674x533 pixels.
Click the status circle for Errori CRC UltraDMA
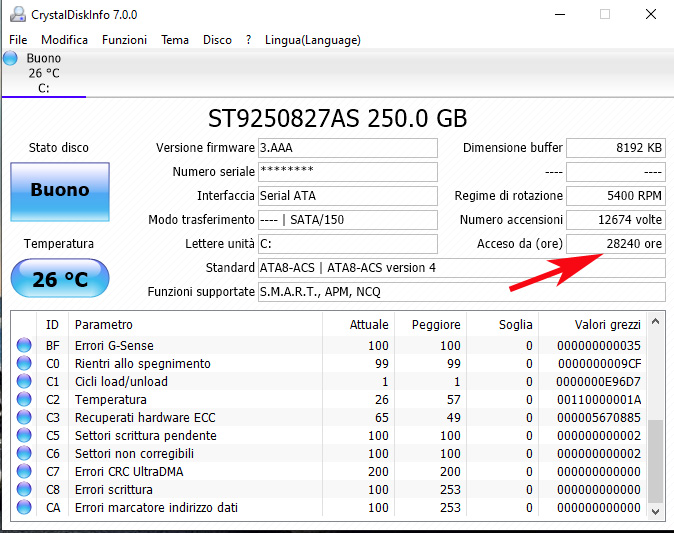24,472
